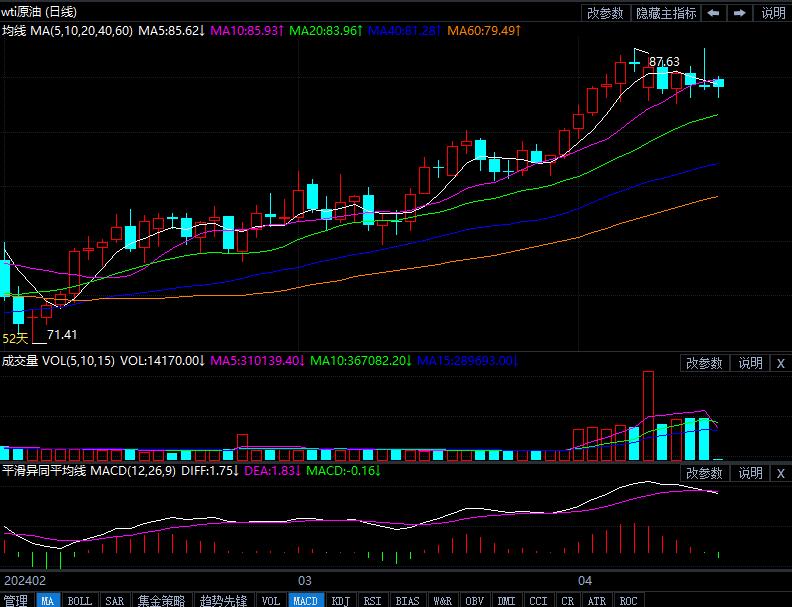Image resolution: width=792 pixels, height=607 pixels.
Task: Click the 04 month axis label
Action: coord(585,581)
